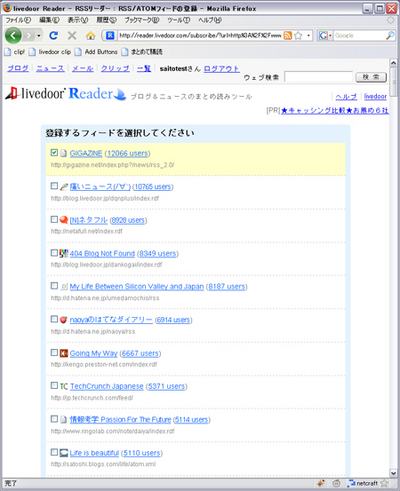The height and width of the screenshot is (491, 400).
Task: Open the ツール menu
Action: (x=178, y=20)
